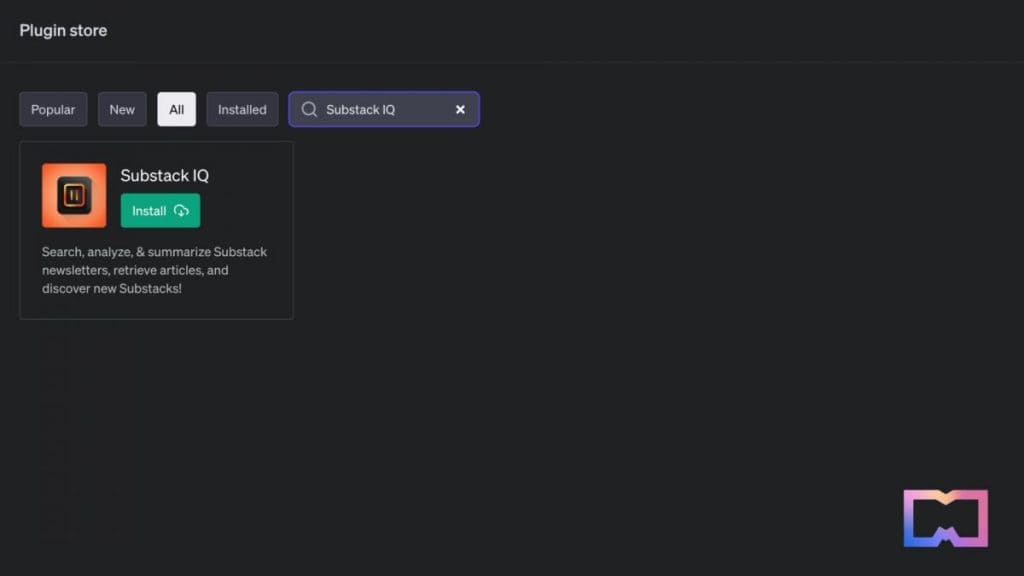Click the Substack IQ plugin title
Viewport: 1024px width, 576px height.
[165, 175]
